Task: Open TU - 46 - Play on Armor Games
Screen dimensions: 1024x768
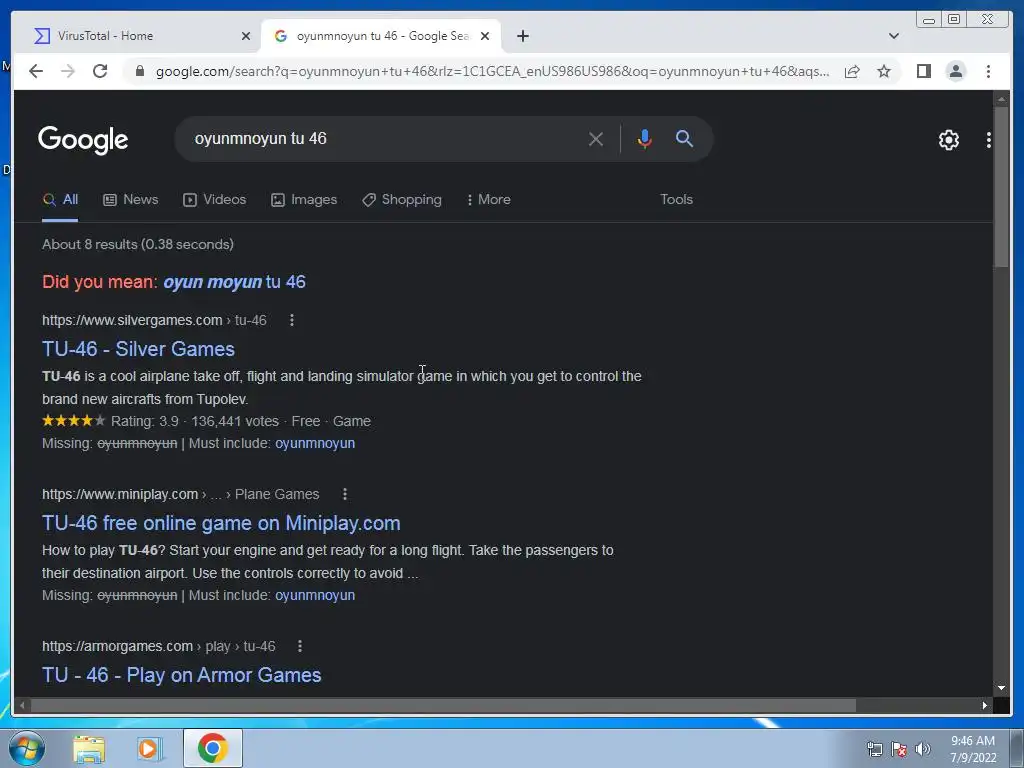Action: coord(182,675)
